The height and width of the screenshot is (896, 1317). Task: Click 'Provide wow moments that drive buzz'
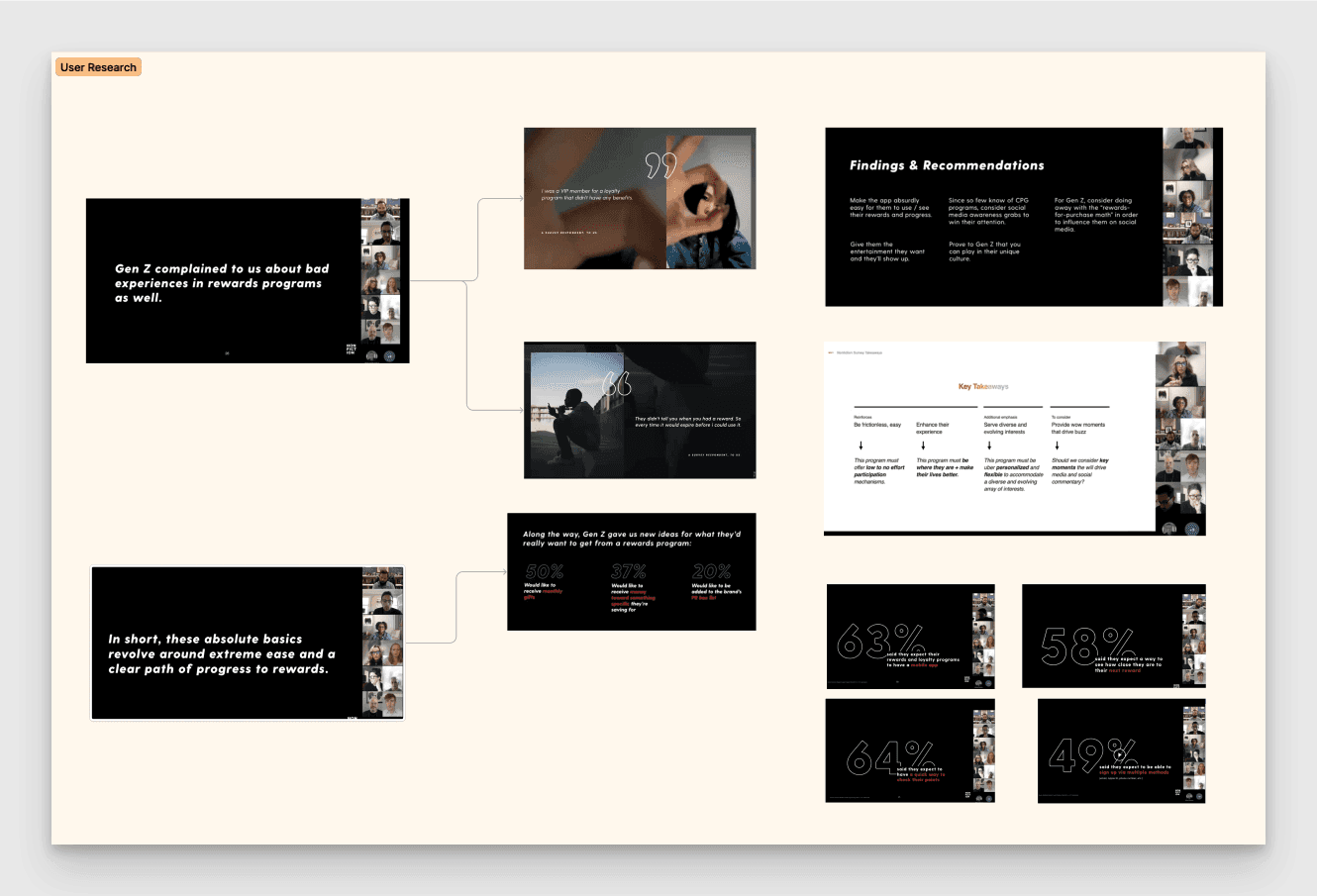(1078, 429)
